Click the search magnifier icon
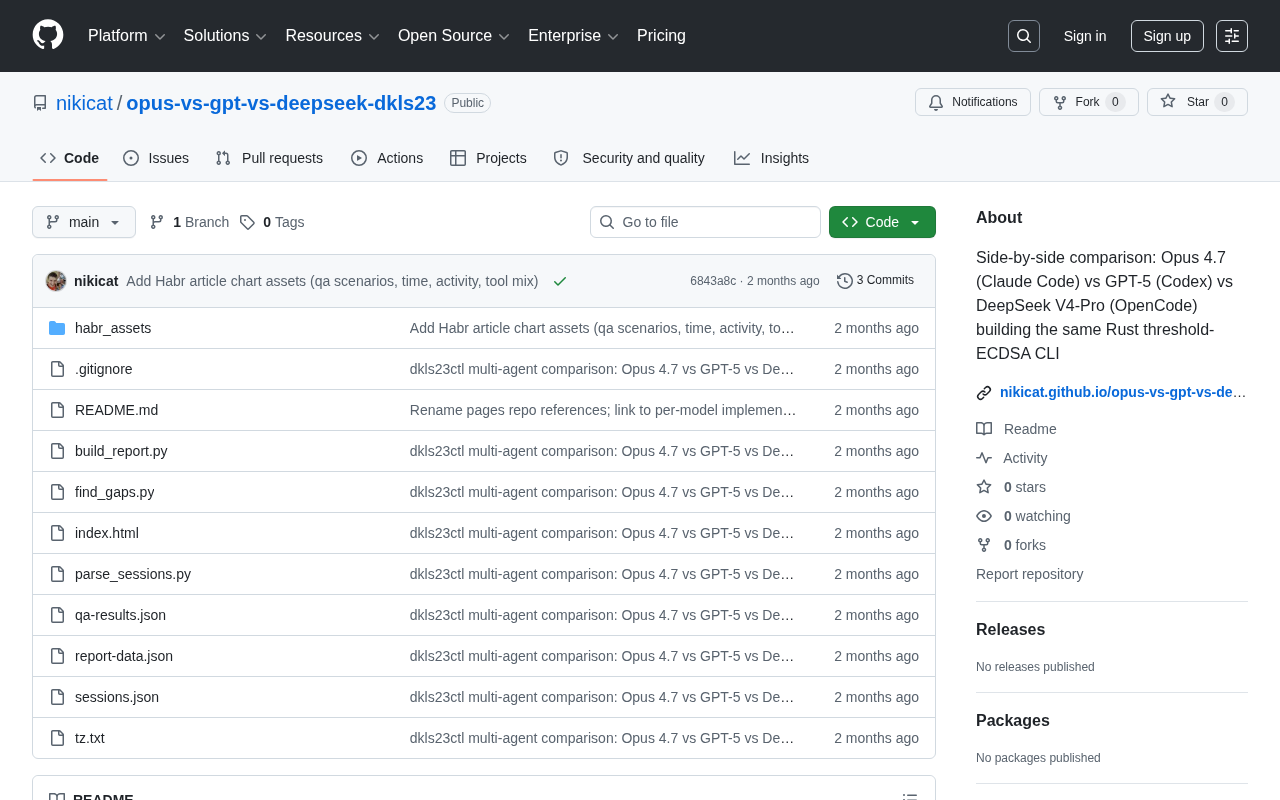The height and width of the screenshot is (800, 1280). tap(1024, 36)
